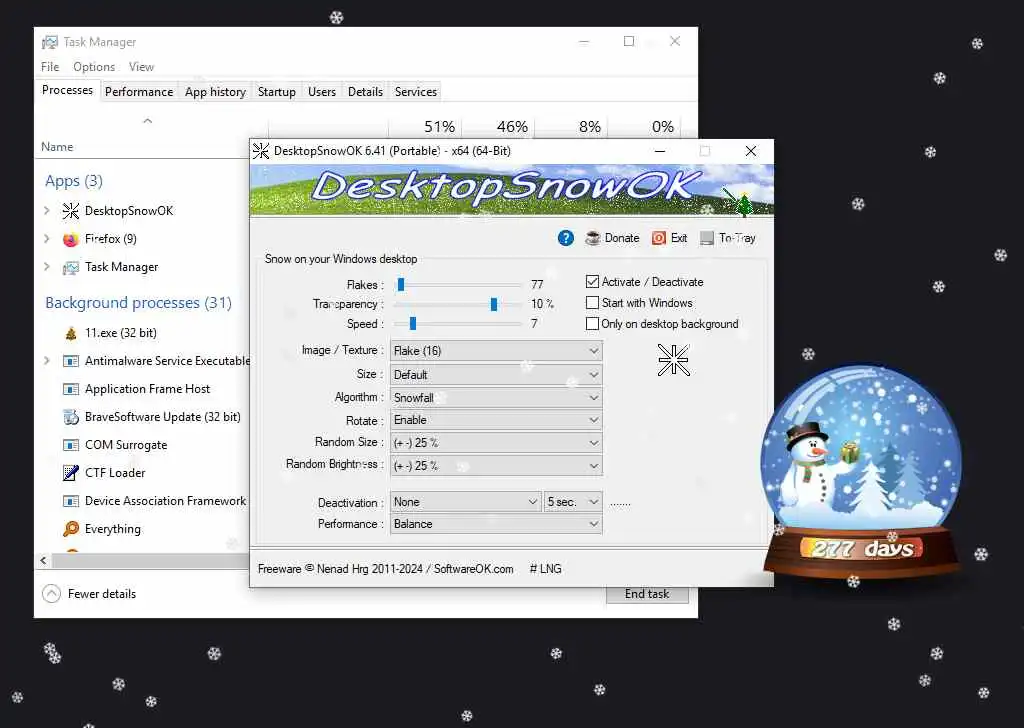Click the End task button
The image size is (1024, 728).
click(x=647, y=594)
